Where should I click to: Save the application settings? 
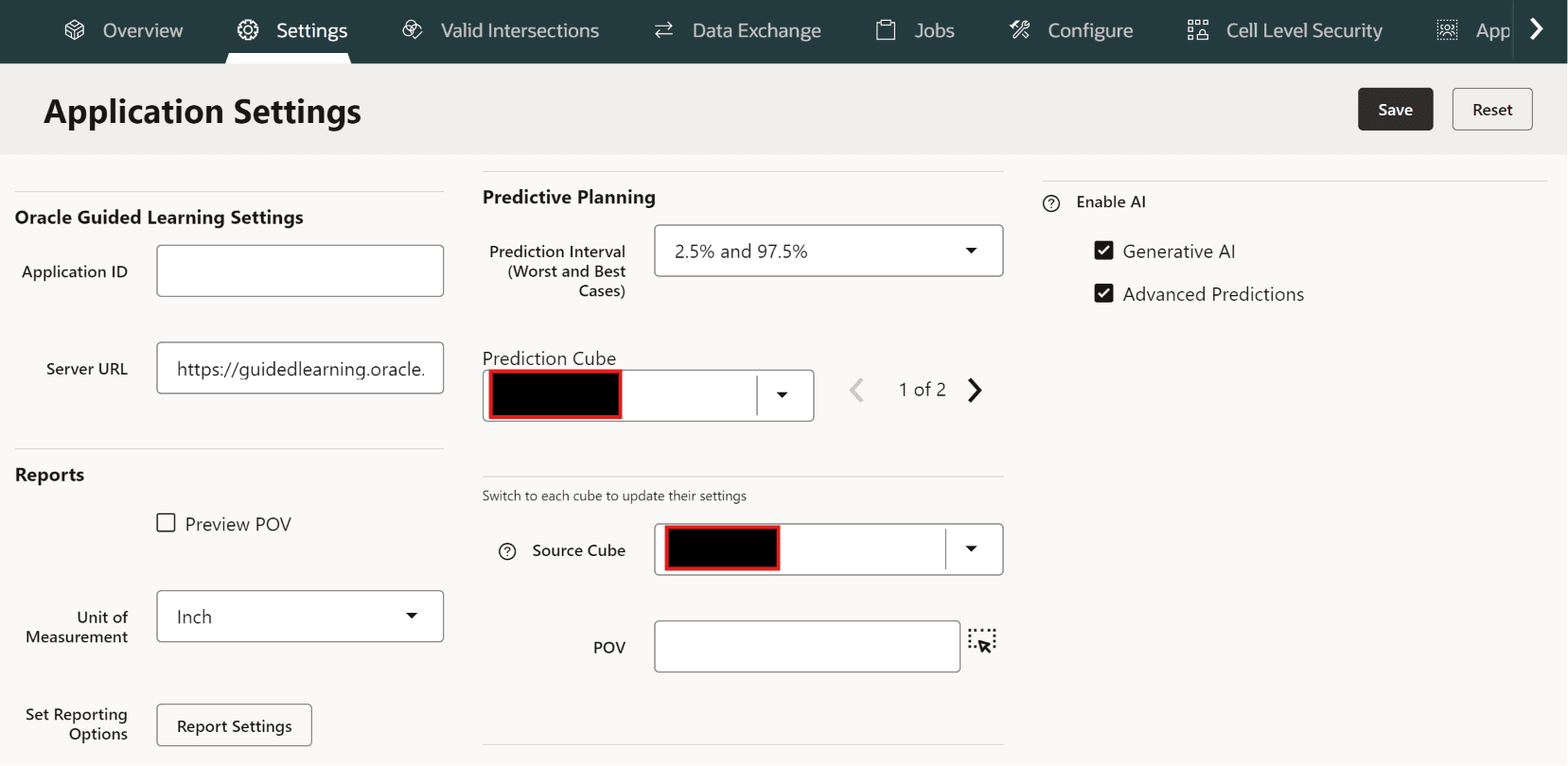click(x=1395, y=110)
